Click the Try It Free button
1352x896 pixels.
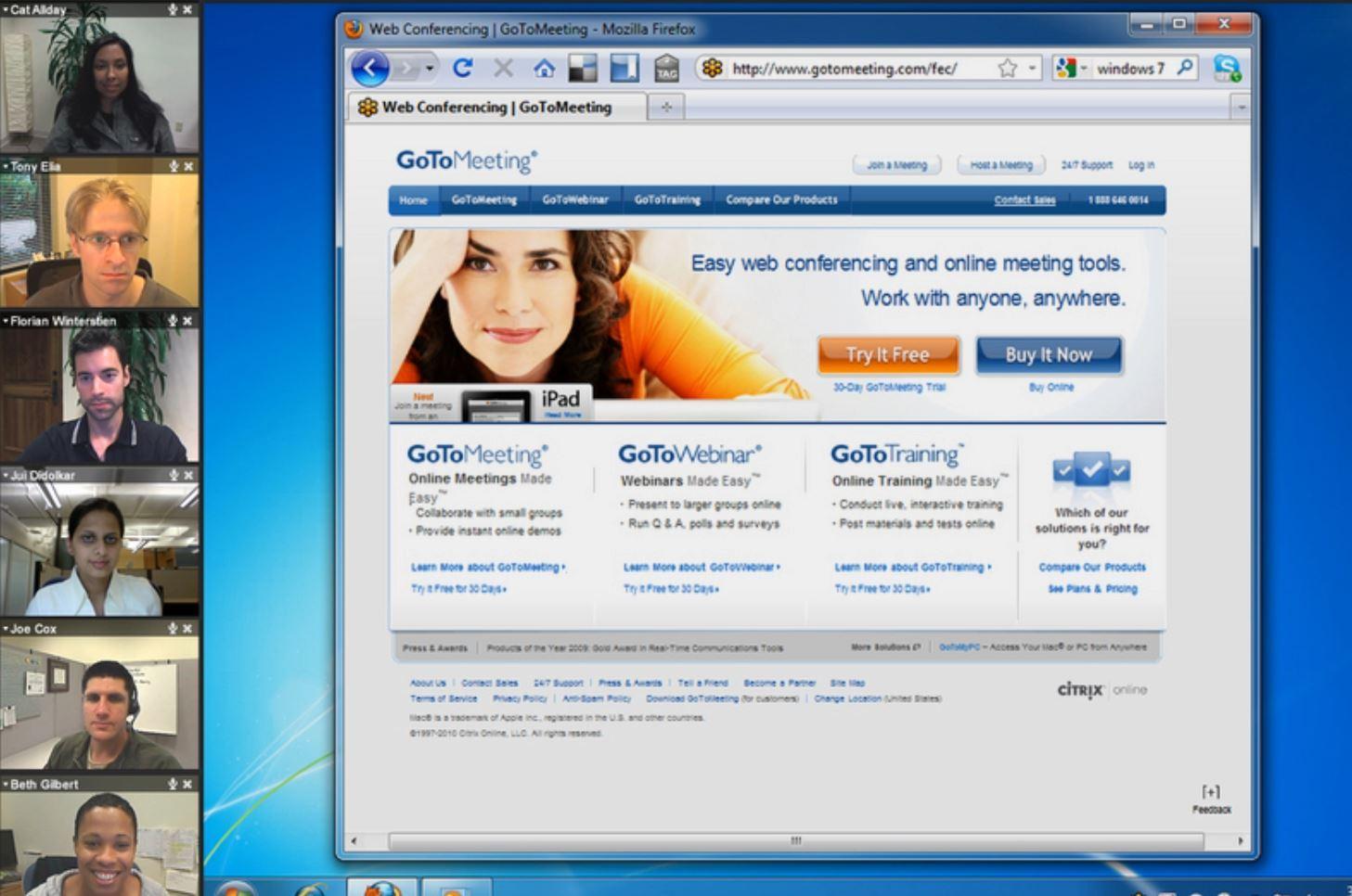888,354
